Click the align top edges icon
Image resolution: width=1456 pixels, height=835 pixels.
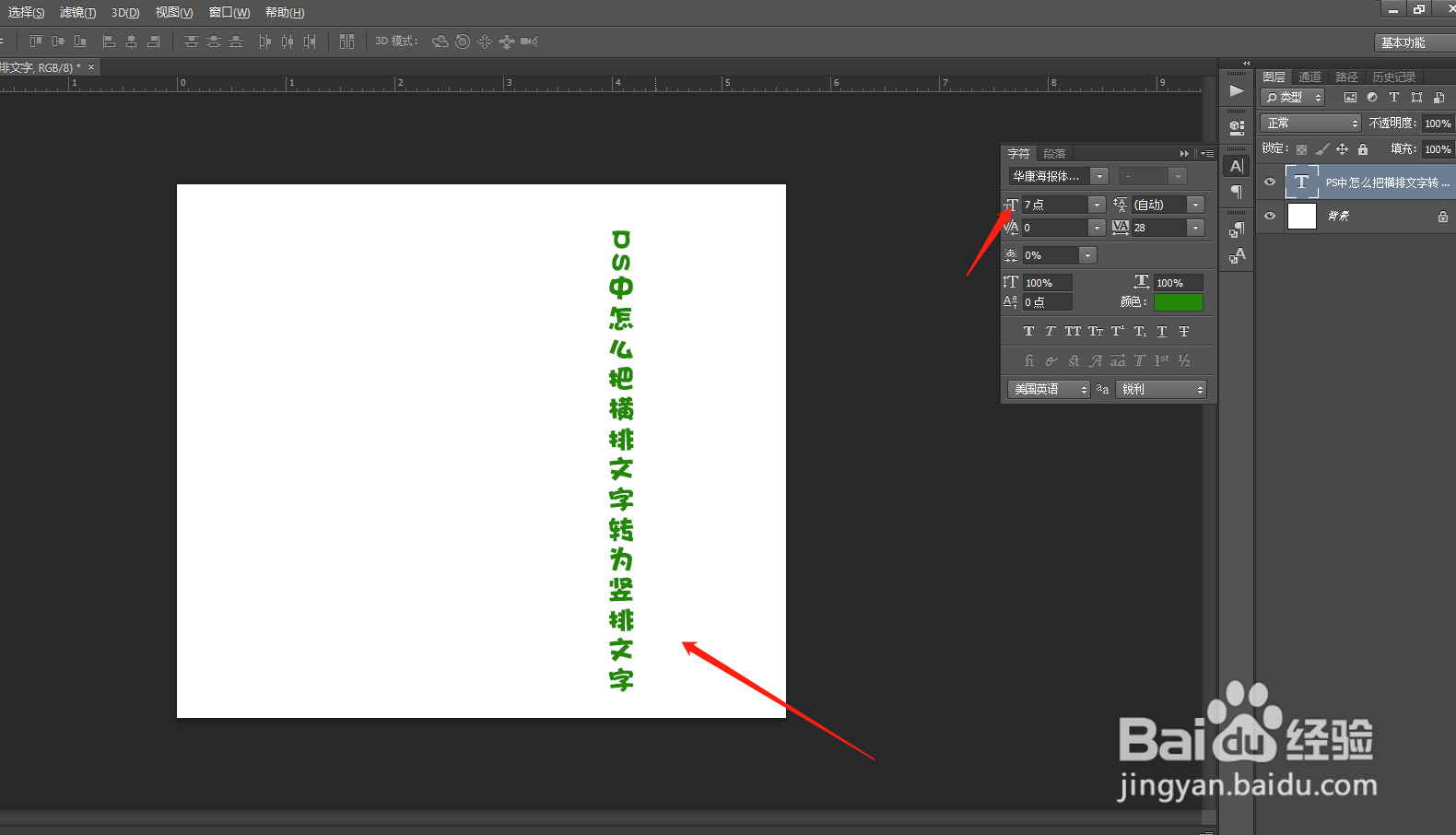click(36, 41)
